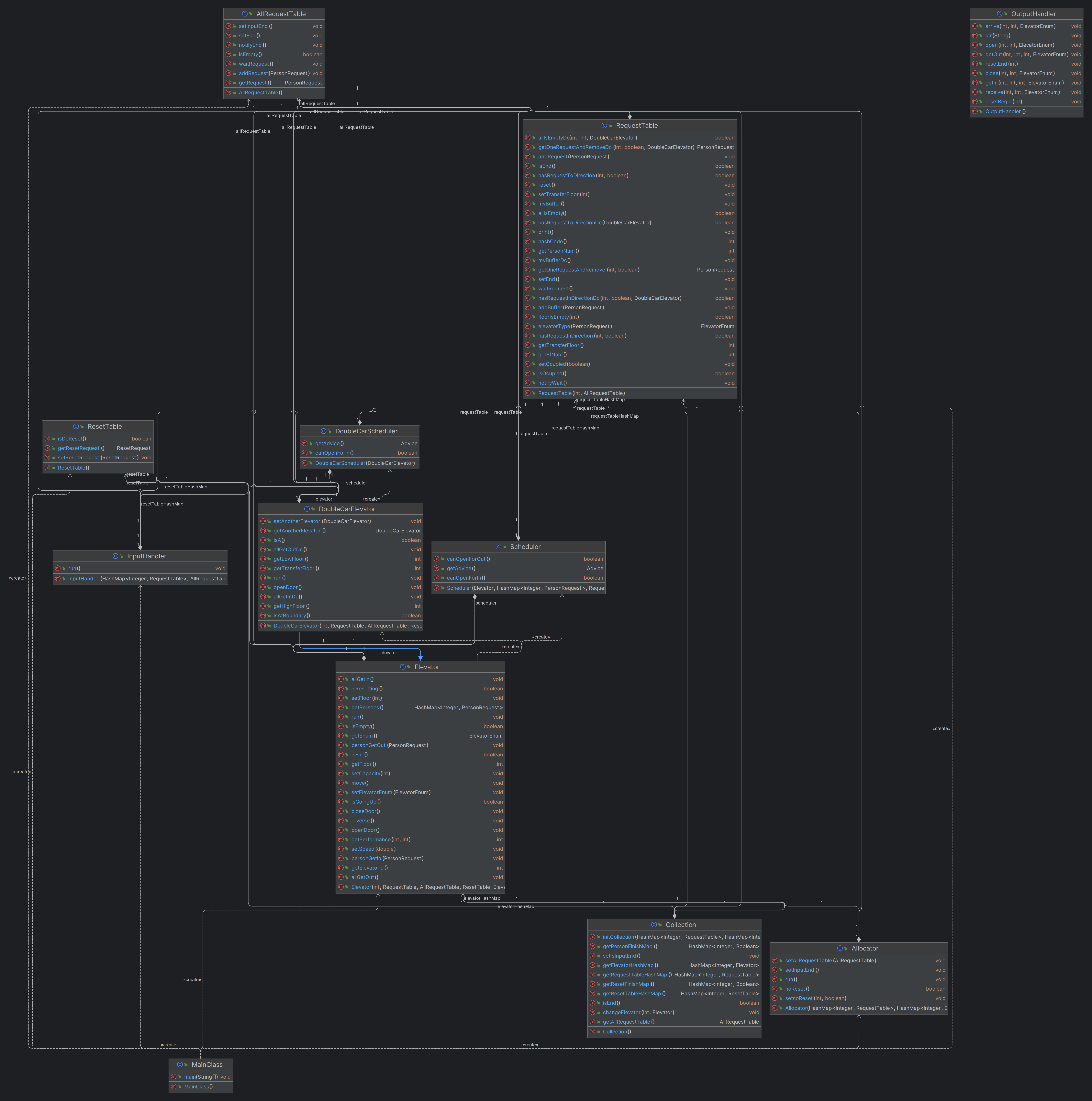The height and width of the screenshot is (1101, 1092).
Task: Select the RequestTable class title
Action: [x=637, y=125]
